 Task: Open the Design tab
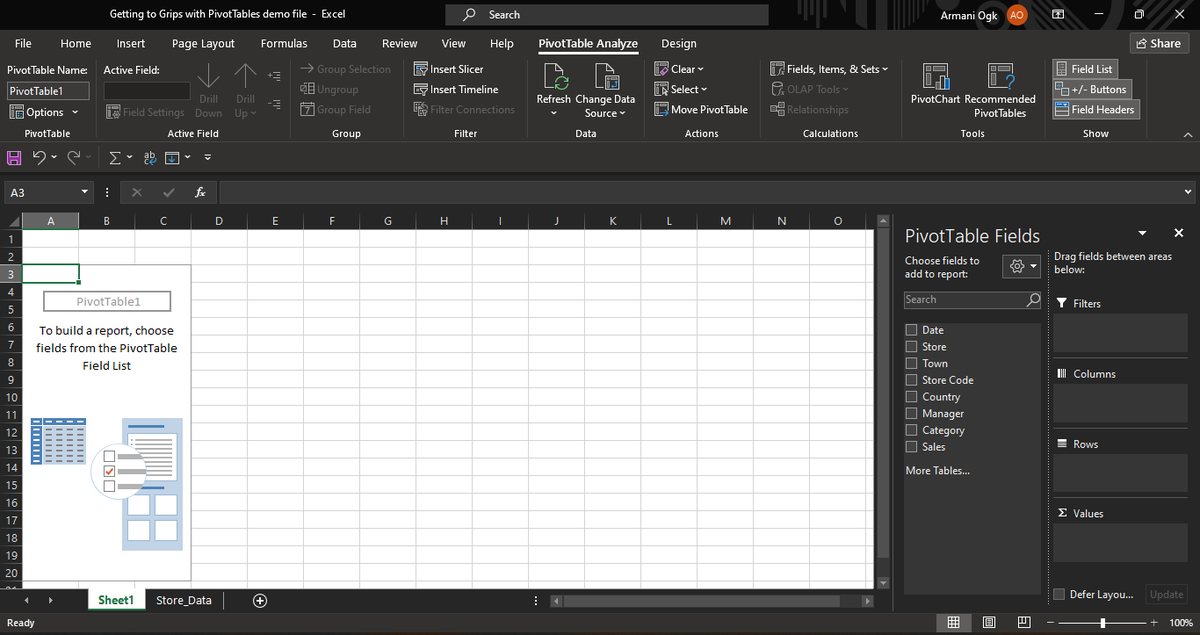(x=679, y=43)
